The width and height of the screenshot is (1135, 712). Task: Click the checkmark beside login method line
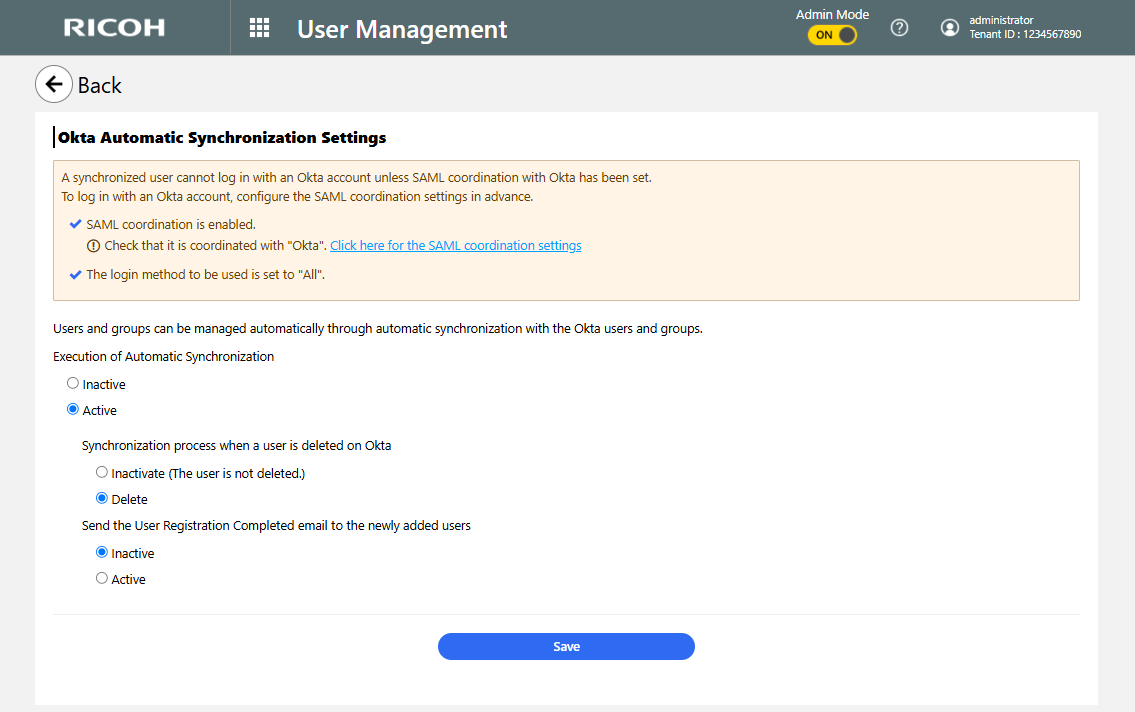click(76, 274)
